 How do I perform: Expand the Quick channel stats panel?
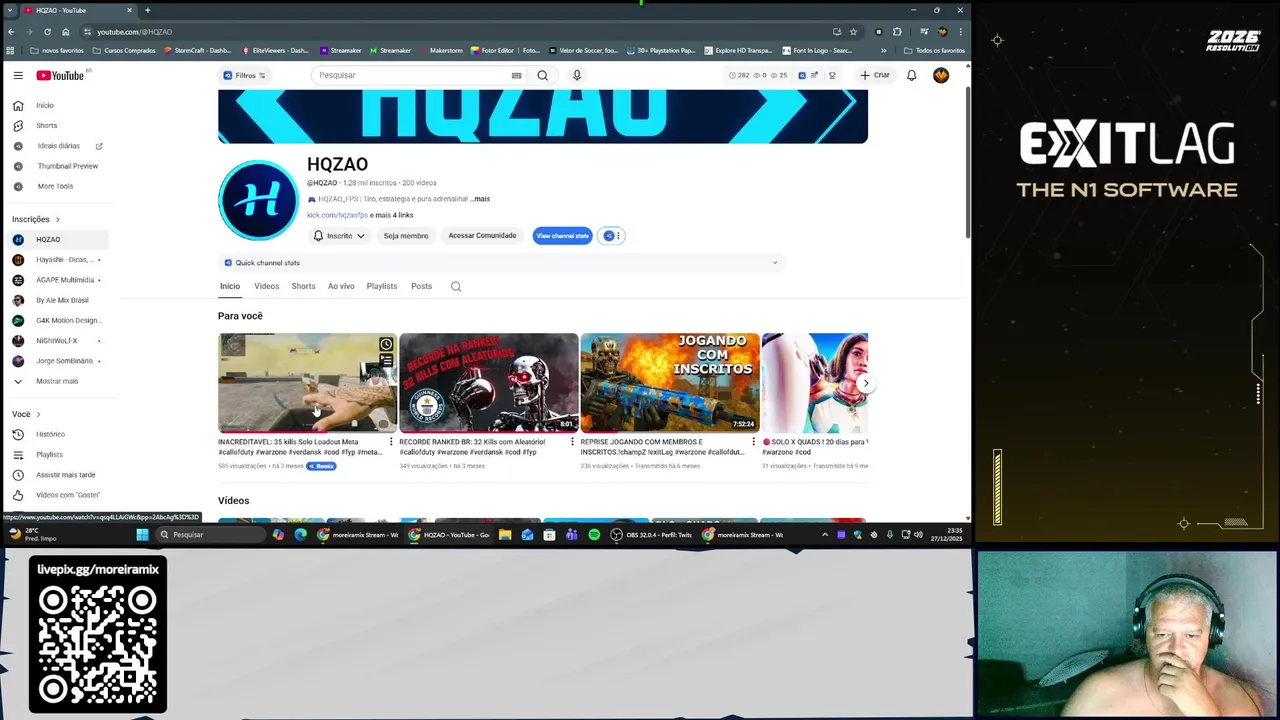(500, 263)
